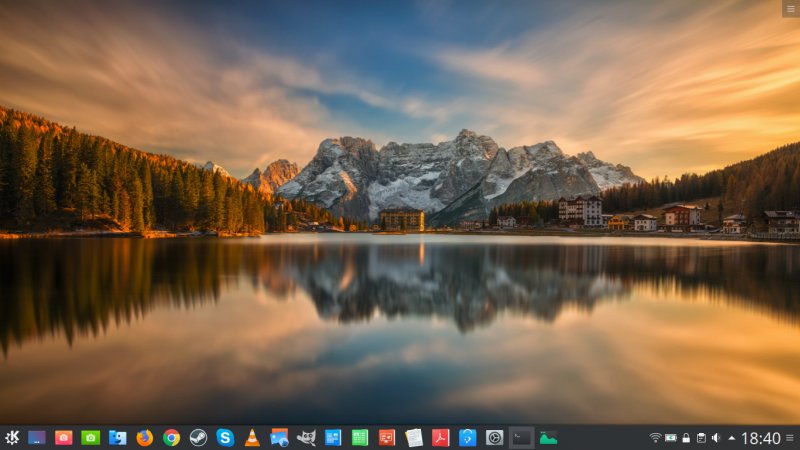The height and width of the screenshot is (450, 800).
Task: Launch the green camera app
Action: click(91, 437)
